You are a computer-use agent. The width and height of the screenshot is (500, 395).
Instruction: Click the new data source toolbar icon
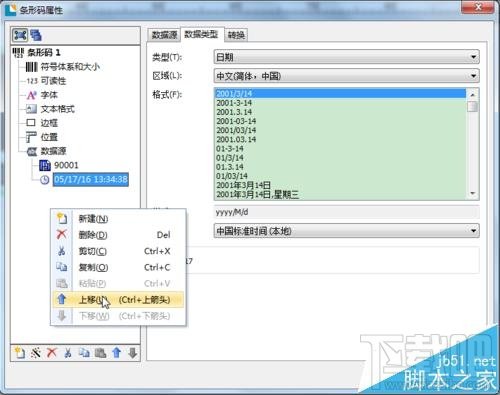coord(19,353)
